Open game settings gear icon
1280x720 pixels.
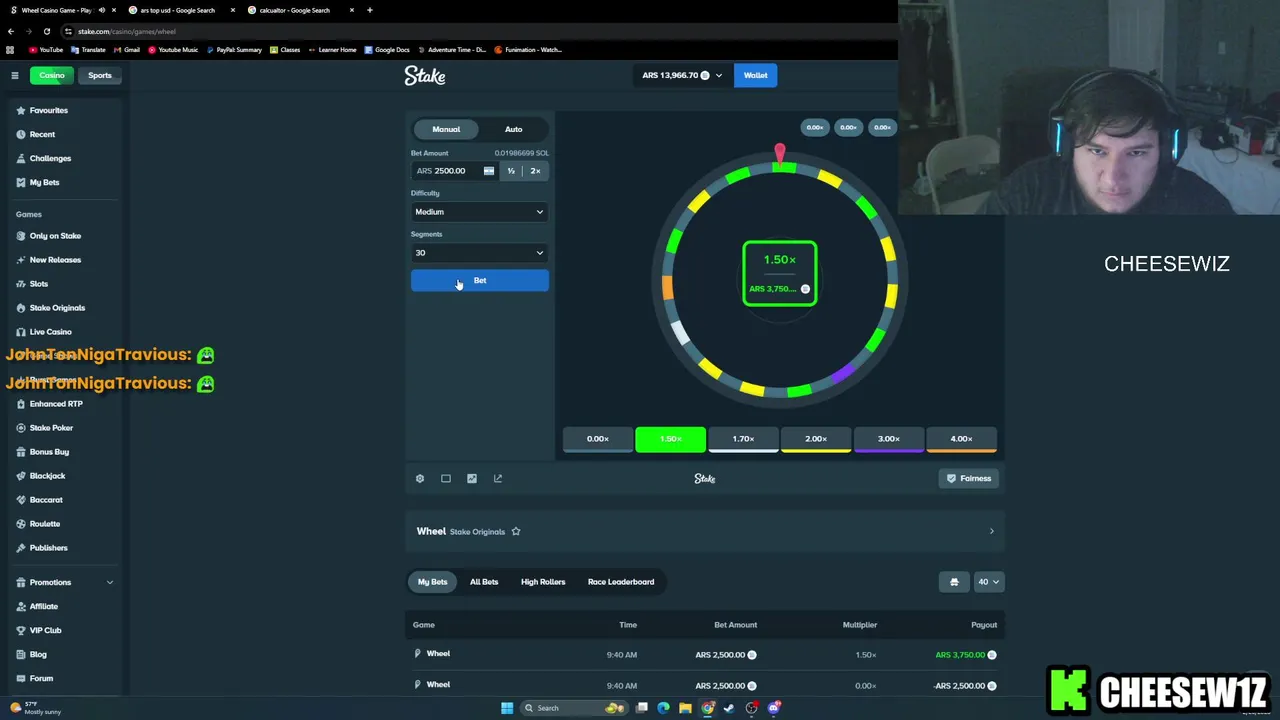[420, 478]
